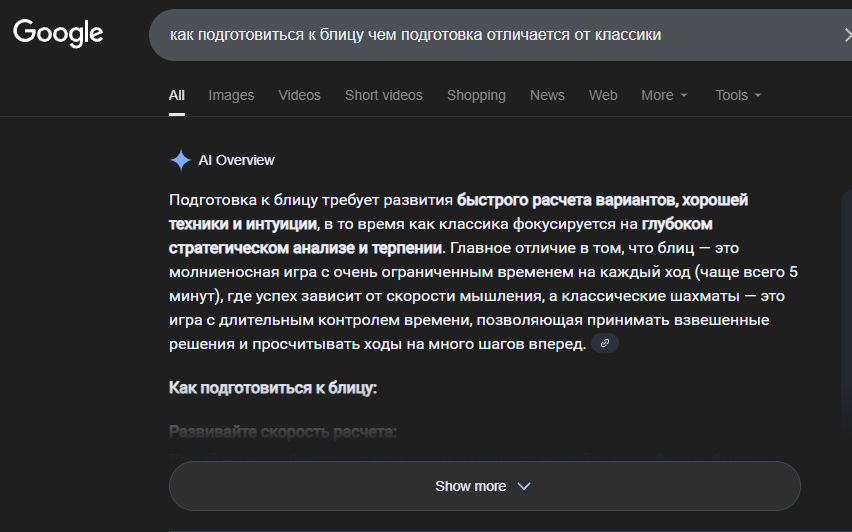
Task: Click the Google logo to go home
Action: click(x=58, y=33)
